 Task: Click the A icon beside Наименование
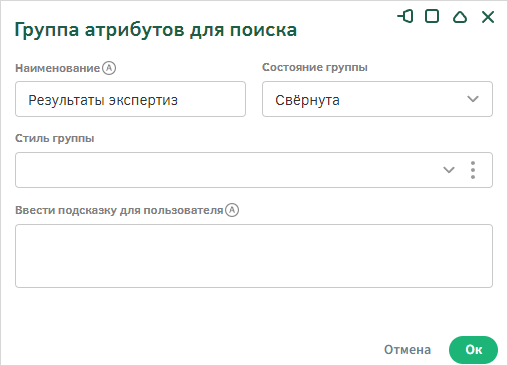pos(109,68)
